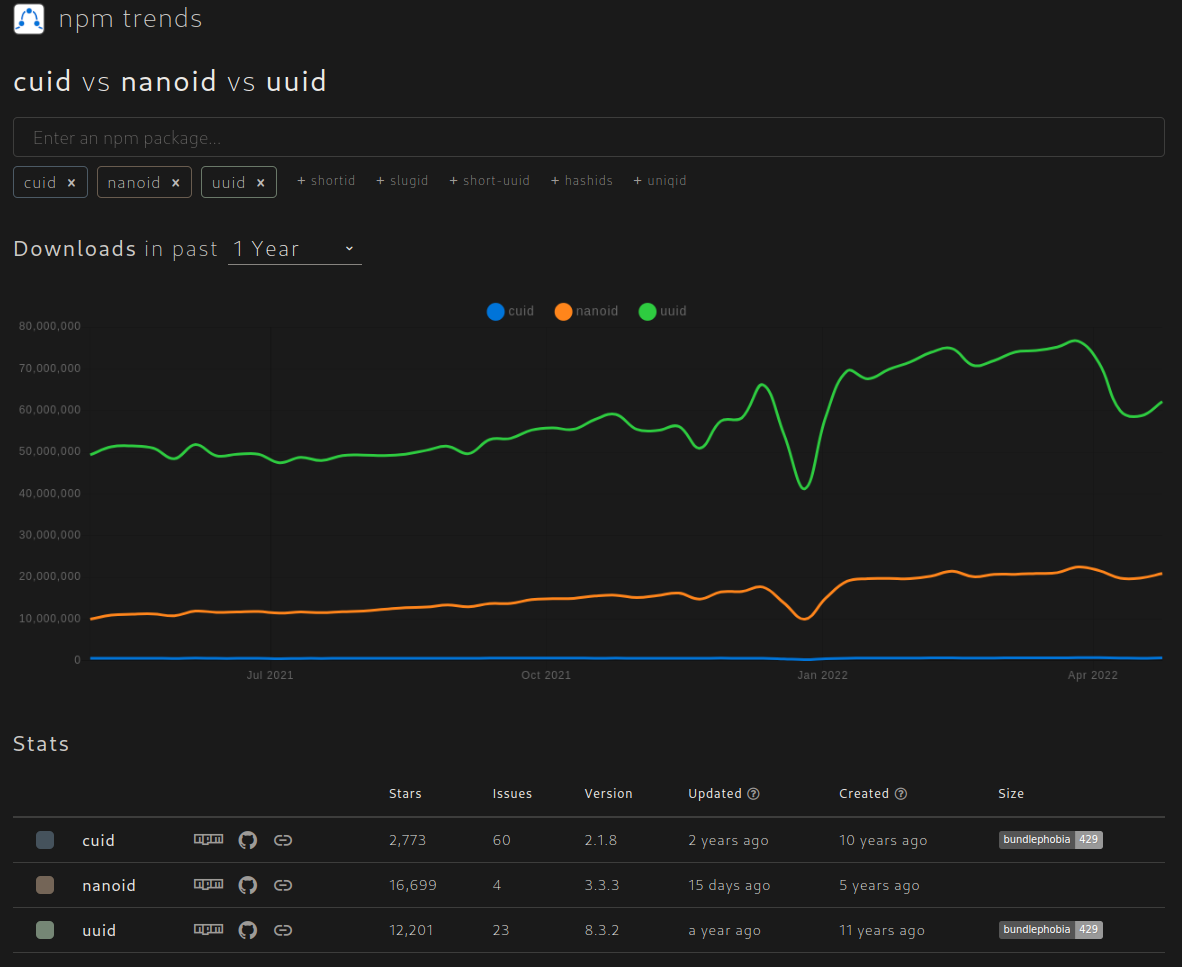Click the Size column header
This screenshot has width=1182, height=967.
pyautogui.click(x=1011, y=794)
